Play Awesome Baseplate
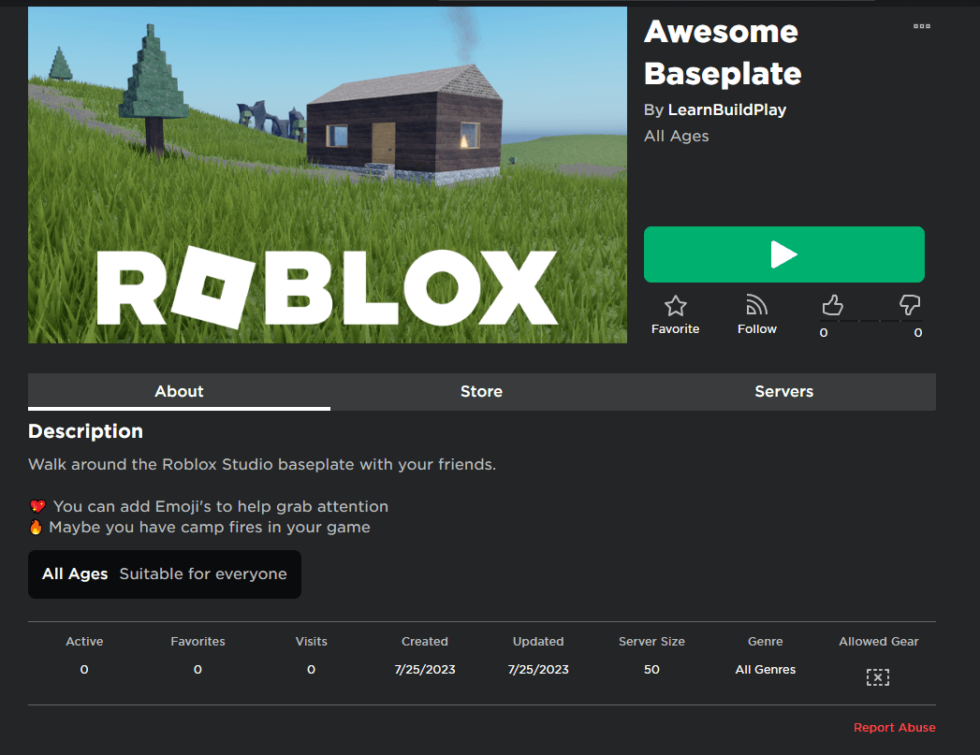This screenshot has height=755, width=980. click(784, 254)
